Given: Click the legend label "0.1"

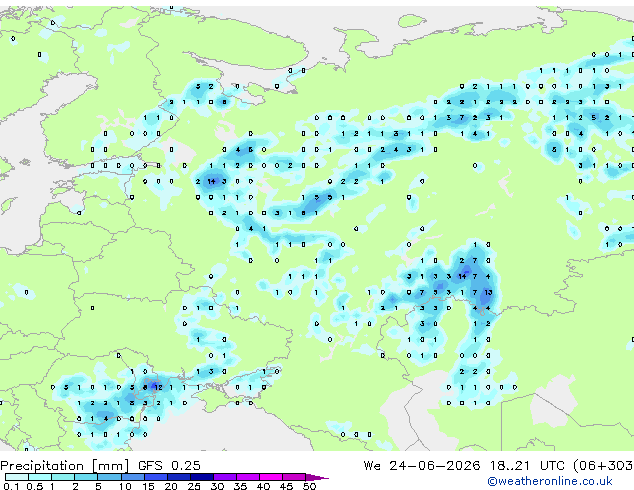Looking at the screenshot, I should point(11,486).
